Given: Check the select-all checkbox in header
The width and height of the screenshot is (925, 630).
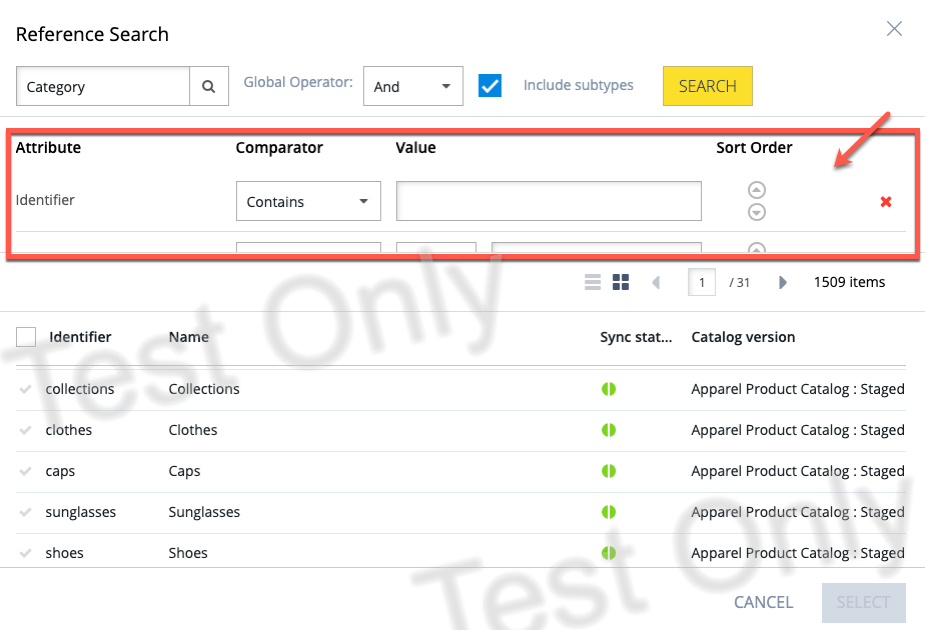Looking at the screenshot, I should (x=26, y=337).
